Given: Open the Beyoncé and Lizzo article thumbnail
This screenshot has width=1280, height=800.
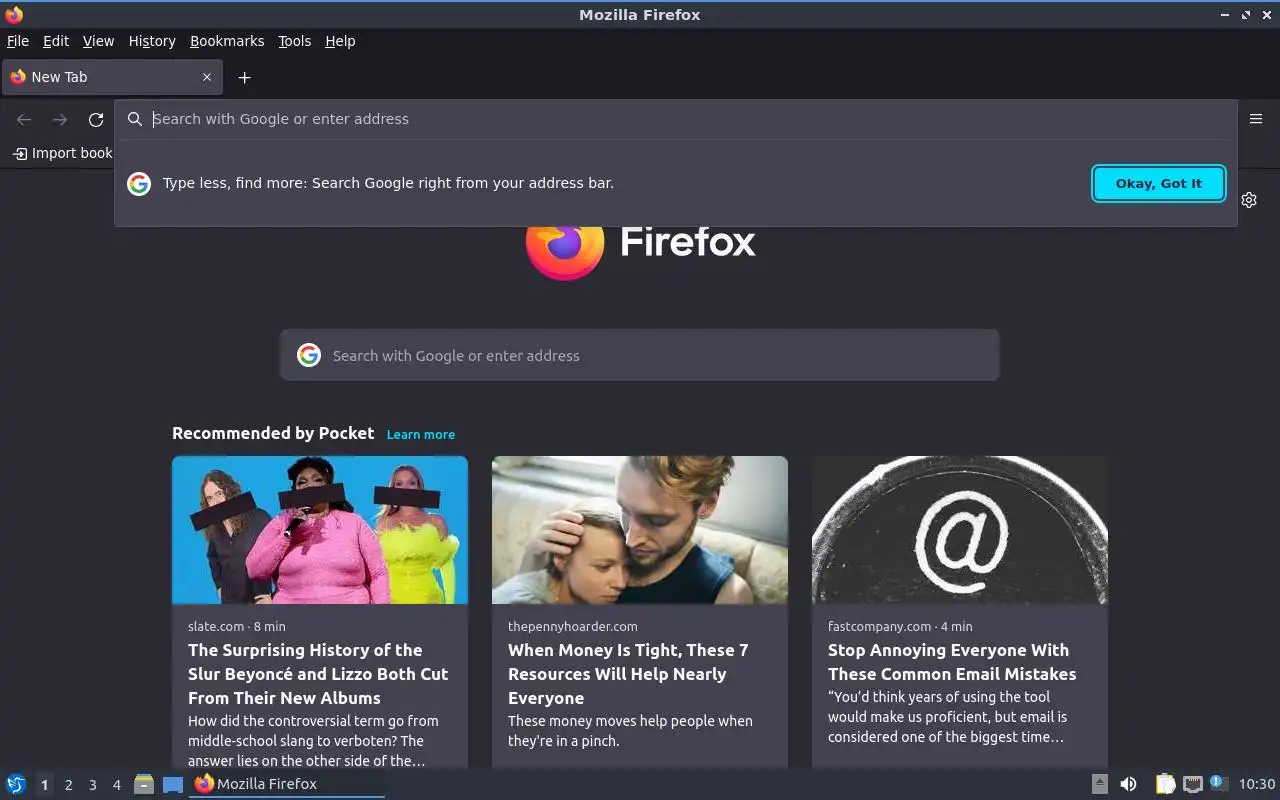Looking at the screenshot, I should (x=320, y=530).
